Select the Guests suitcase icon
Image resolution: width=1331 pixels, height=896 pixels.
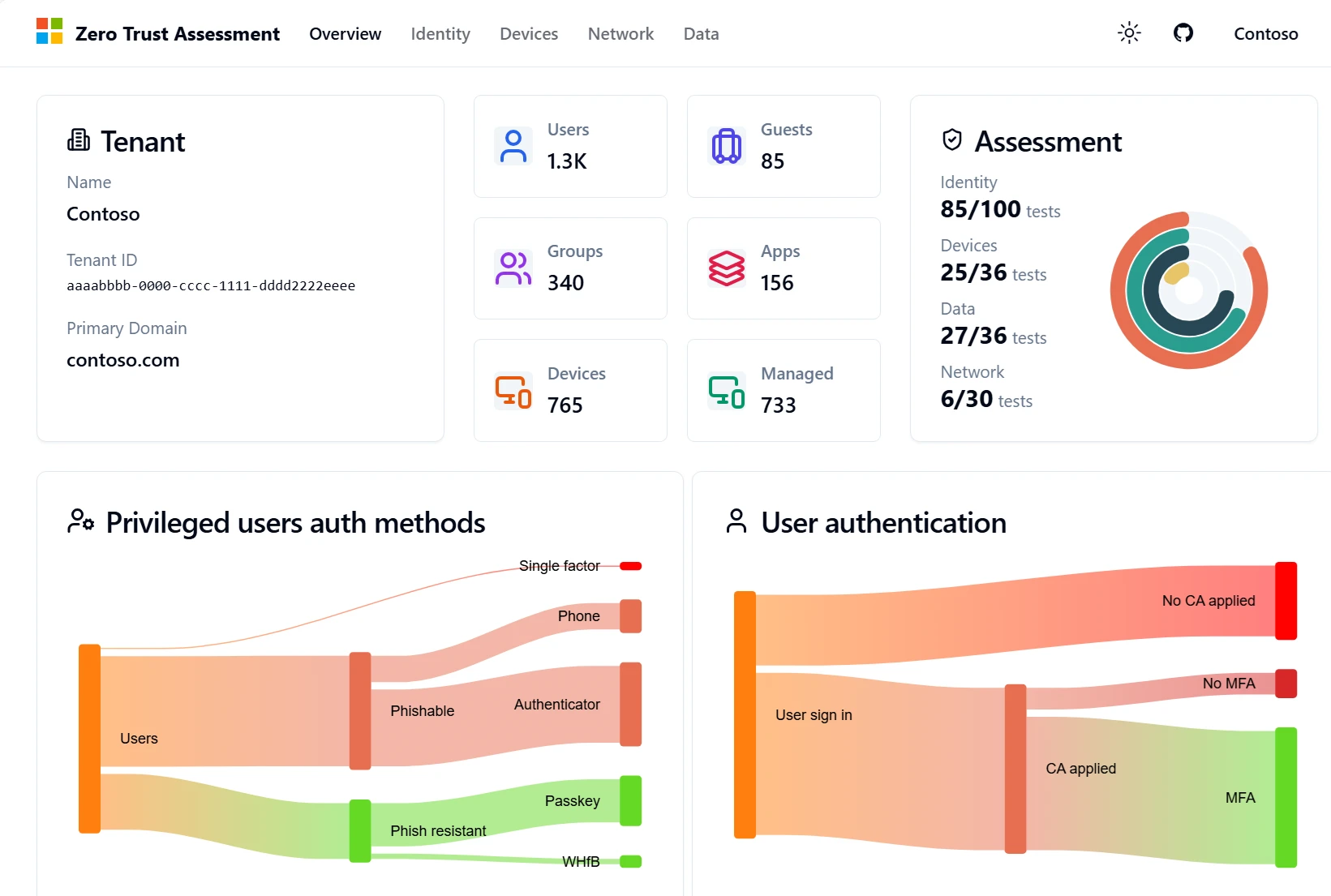(x=726, y=146)
